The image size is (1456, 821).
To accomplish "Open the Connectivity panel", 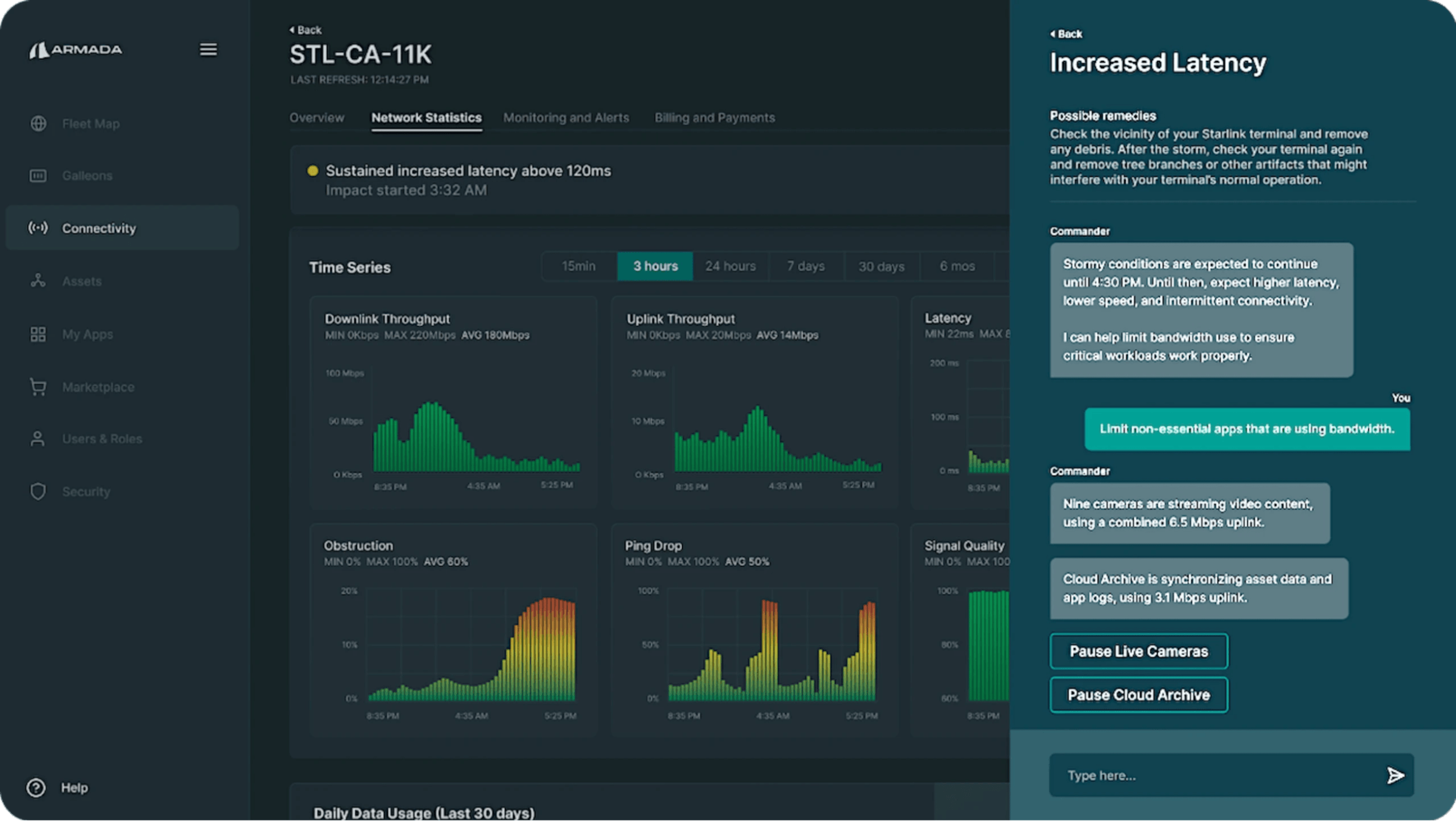I will pos(99,228).
